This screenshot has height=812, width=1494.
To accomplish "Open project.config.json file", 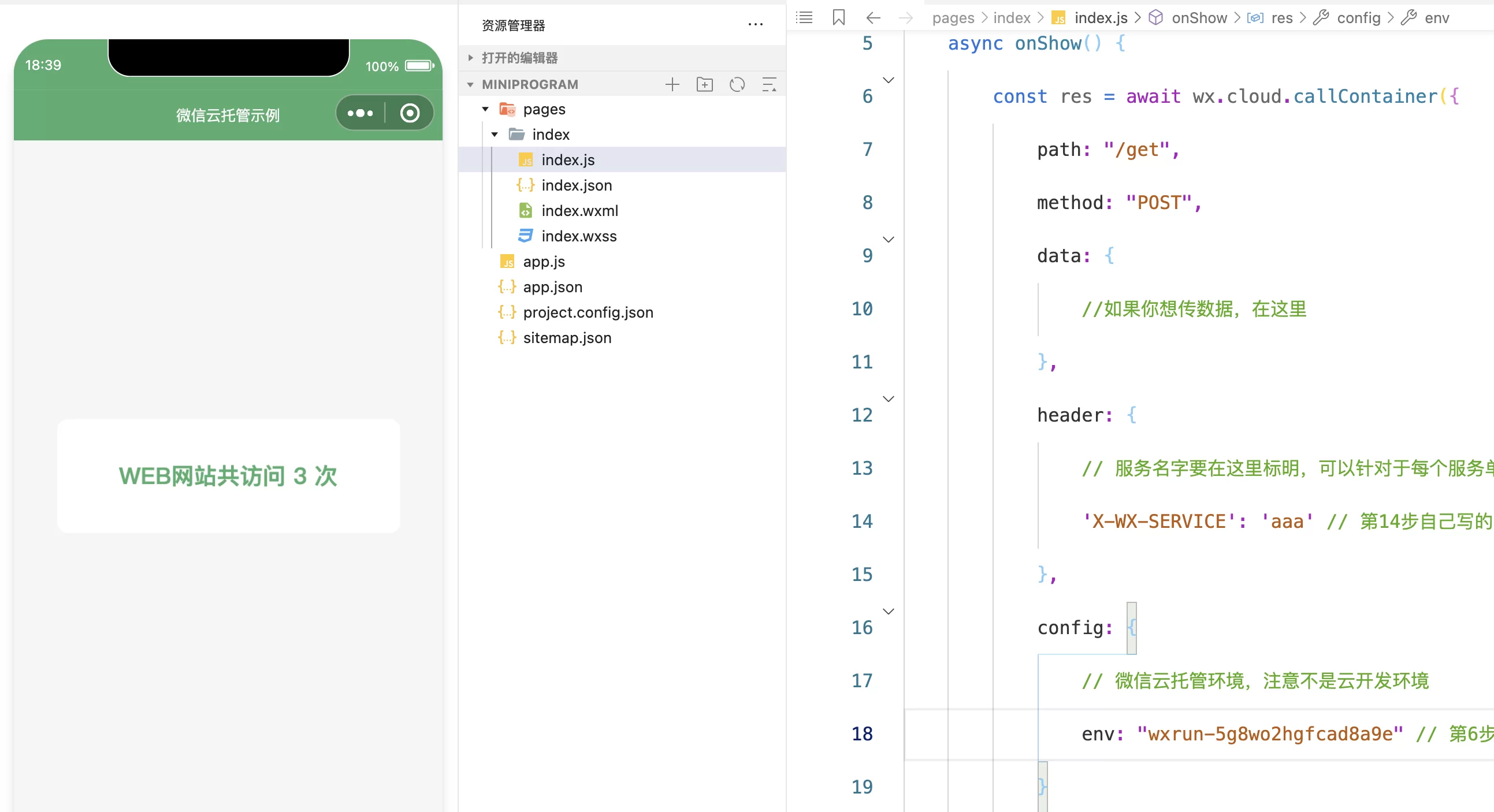I will click(x=588, y=312).
